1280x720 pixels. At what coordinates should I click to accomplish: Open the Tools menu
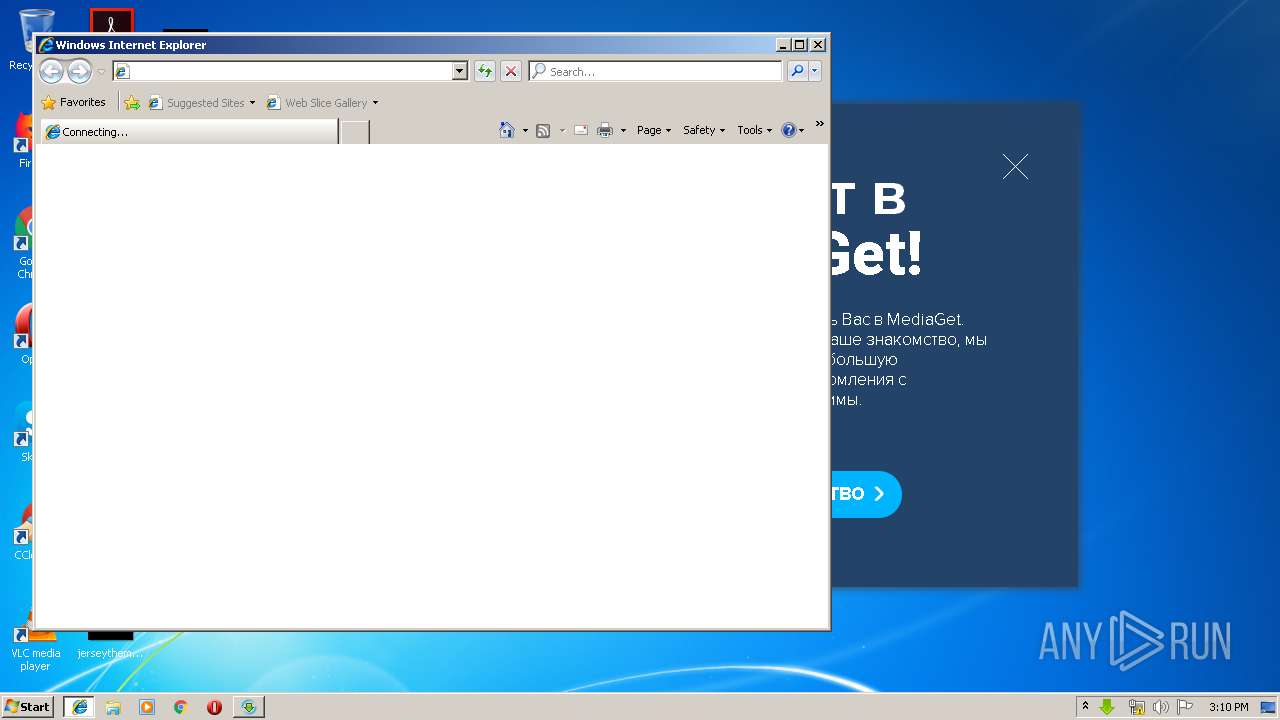click(x=755, y=130)
